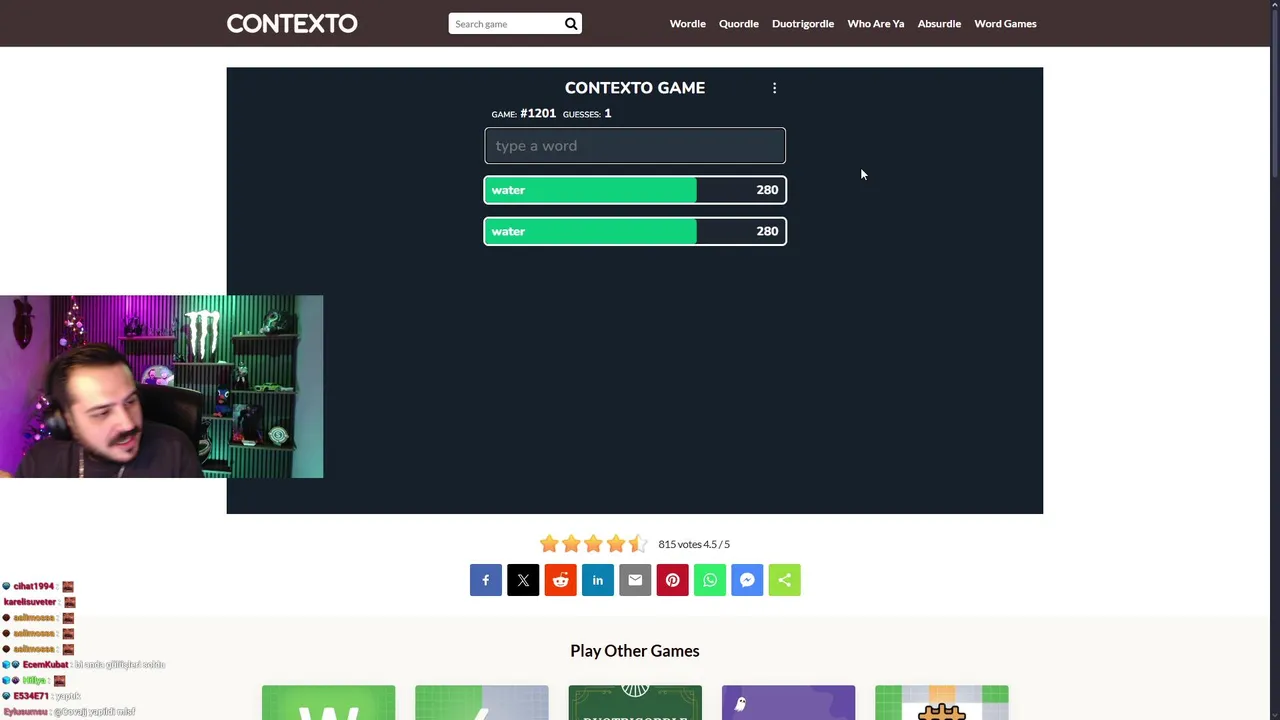1280x720 pixels.
Task: Click the 'type a word' input box
Action: tap(635, 146)
